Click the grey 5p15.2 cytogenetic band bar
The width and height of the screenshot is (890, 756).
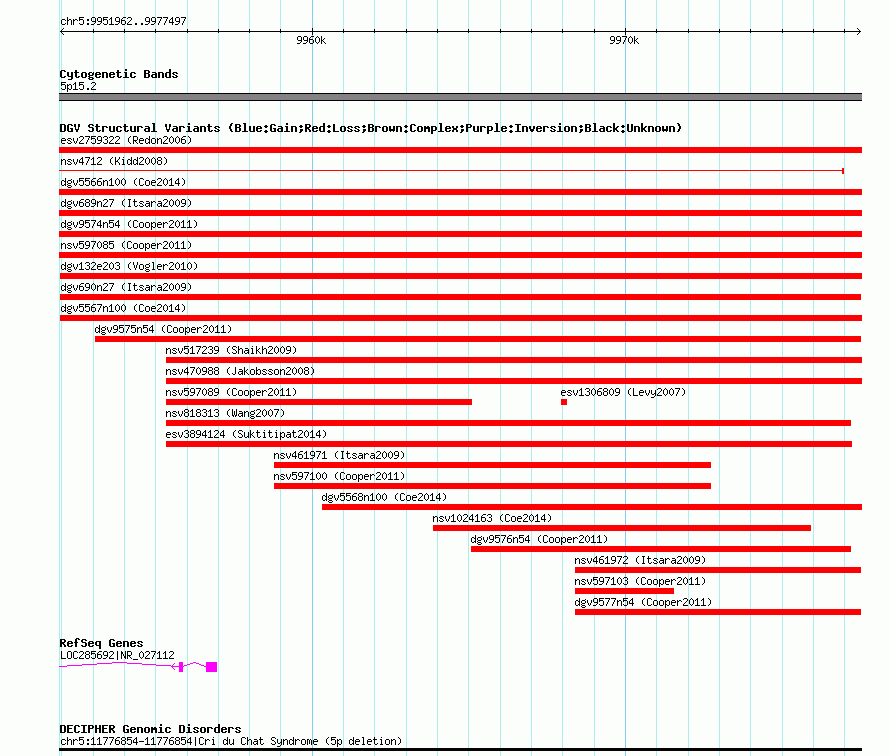point(460,97)
